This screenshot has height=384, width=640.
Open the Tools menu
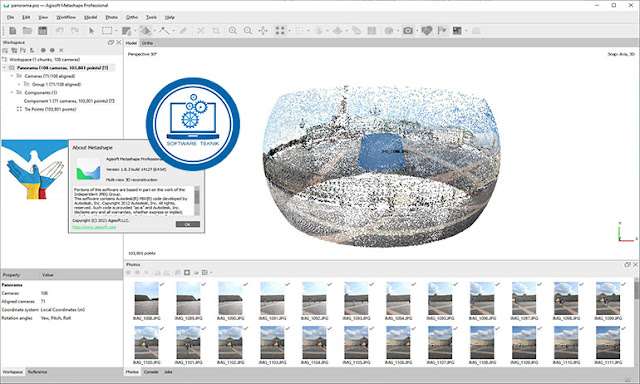coord(151,17)
